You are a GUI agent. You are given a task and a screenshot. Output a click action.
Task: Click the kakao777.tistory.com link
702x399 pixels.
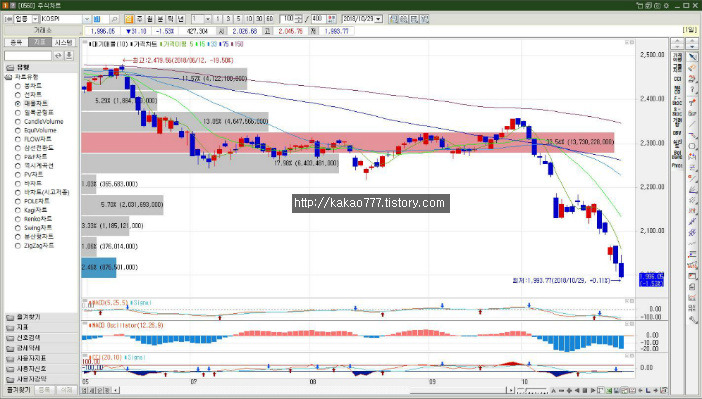click(370, 203)
